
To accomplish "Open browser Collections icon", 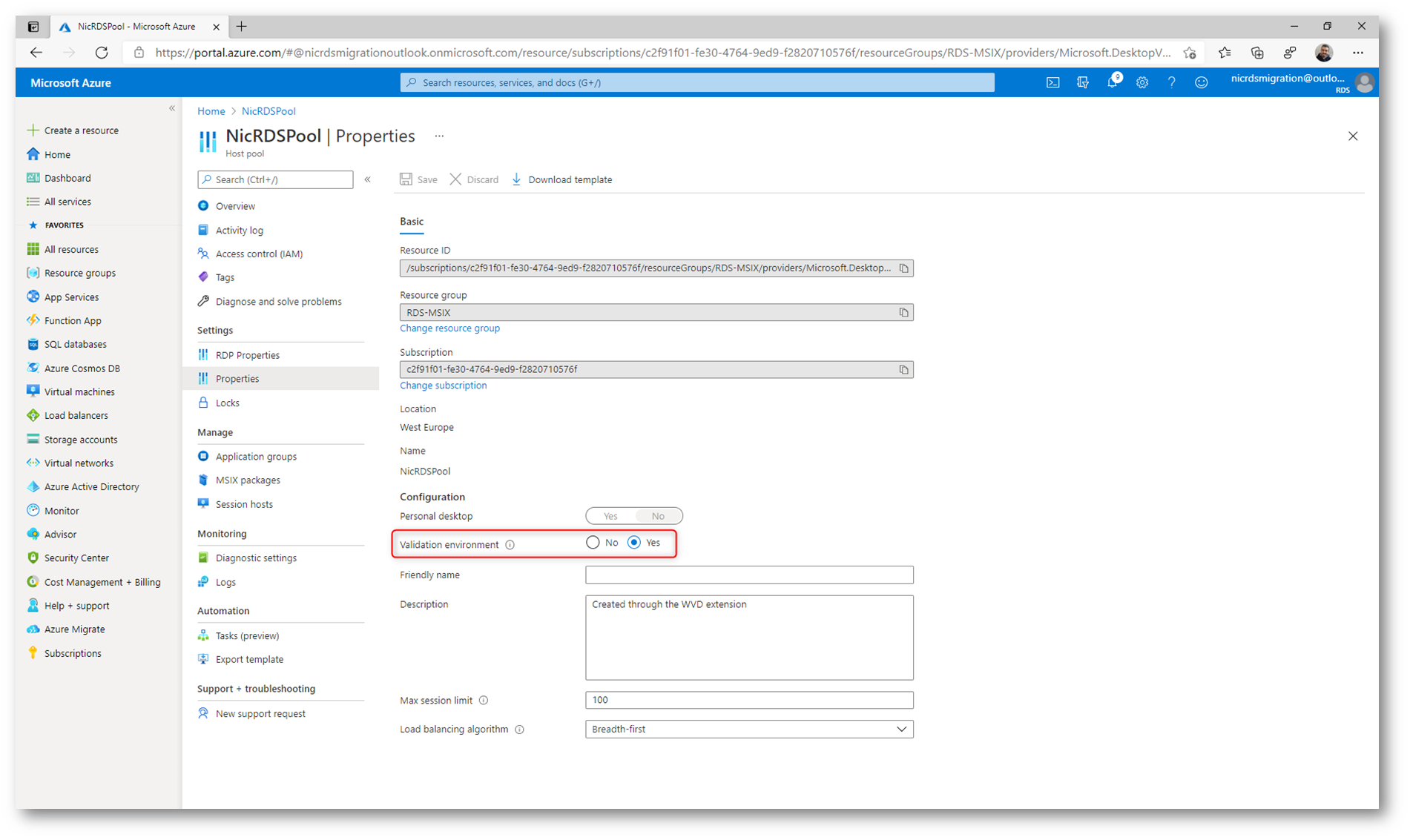I will 1257,53.
